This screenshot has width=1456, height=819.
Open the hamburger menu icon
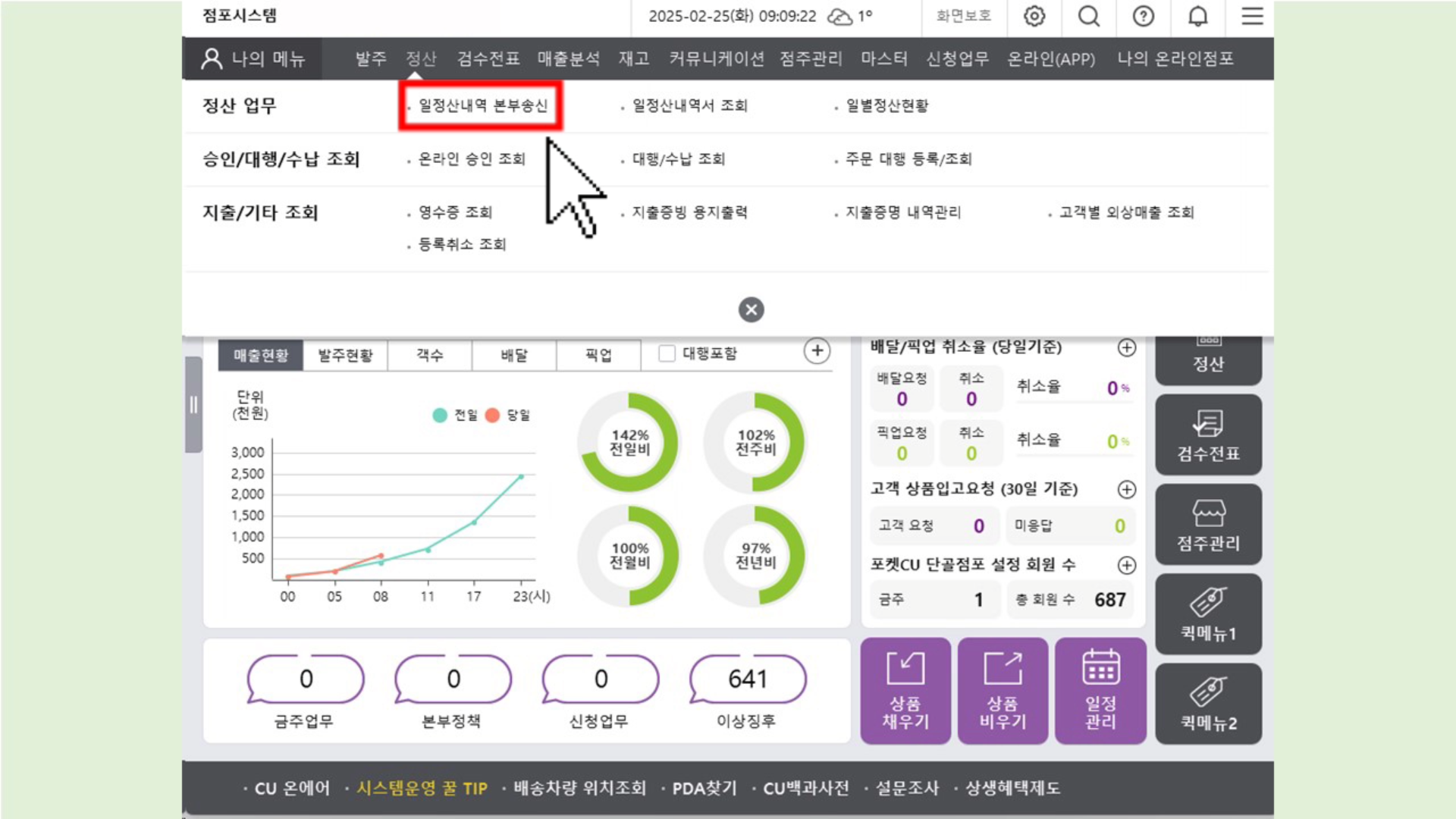(1252, 17)
